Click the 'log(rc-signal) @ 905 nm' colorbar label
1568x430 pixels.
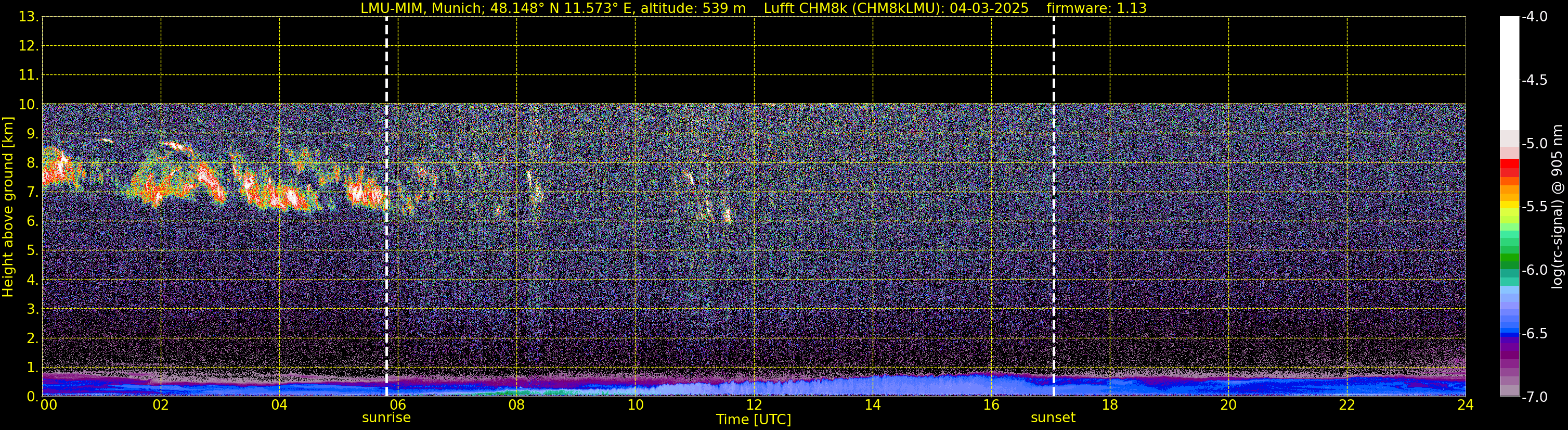[x=1558, y=207]
